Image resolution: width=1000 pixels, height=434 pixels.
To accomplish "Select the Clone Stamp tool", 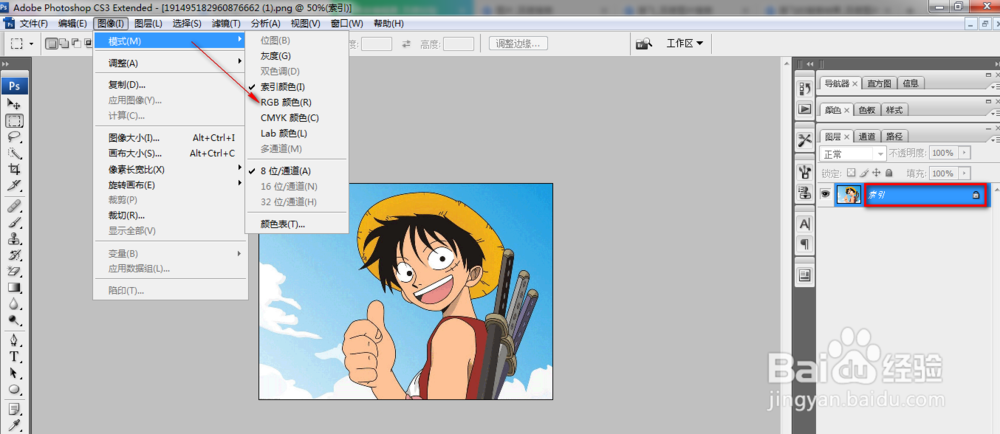I will tap(15, 239).
